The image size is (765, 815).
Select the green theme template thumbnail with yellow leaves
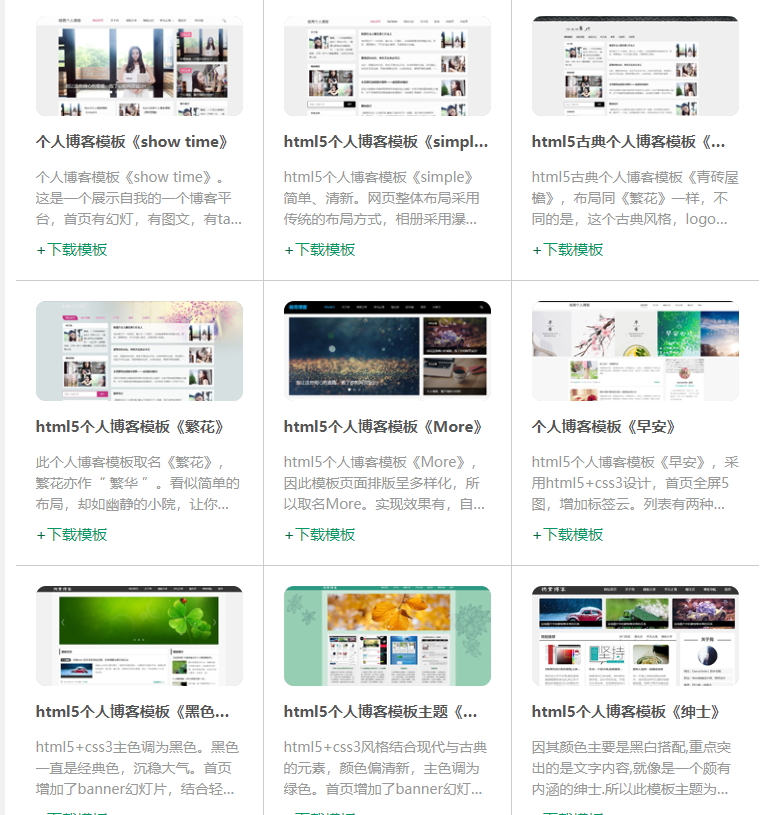pos(387,636)
